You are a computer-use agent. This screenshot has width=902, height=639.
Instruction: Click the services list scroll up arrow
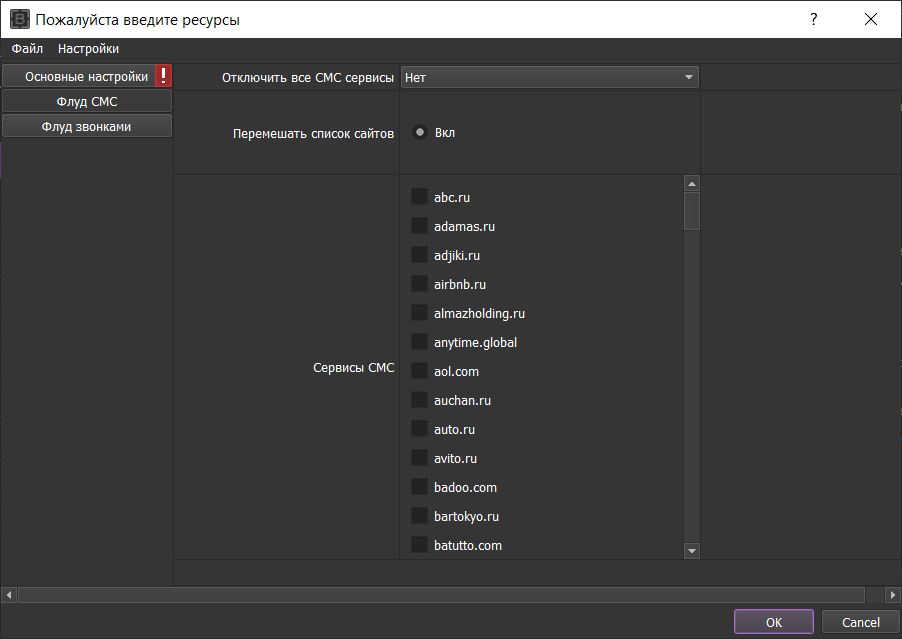691,184
